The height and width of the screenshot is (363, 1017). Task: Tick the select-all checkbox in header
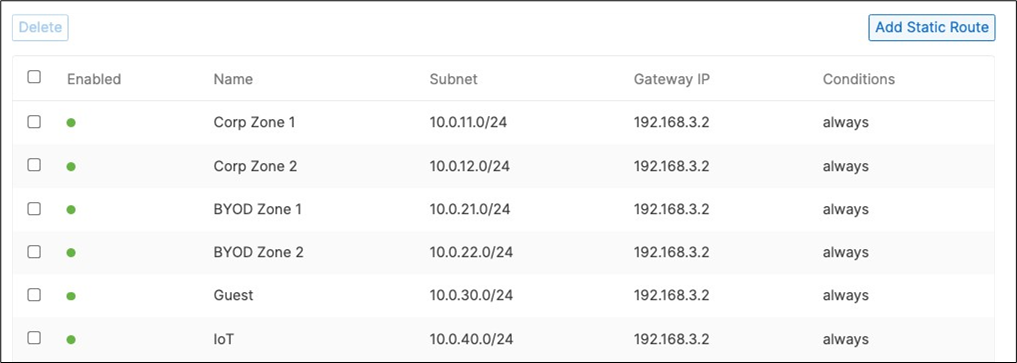[x=34, y=77]
